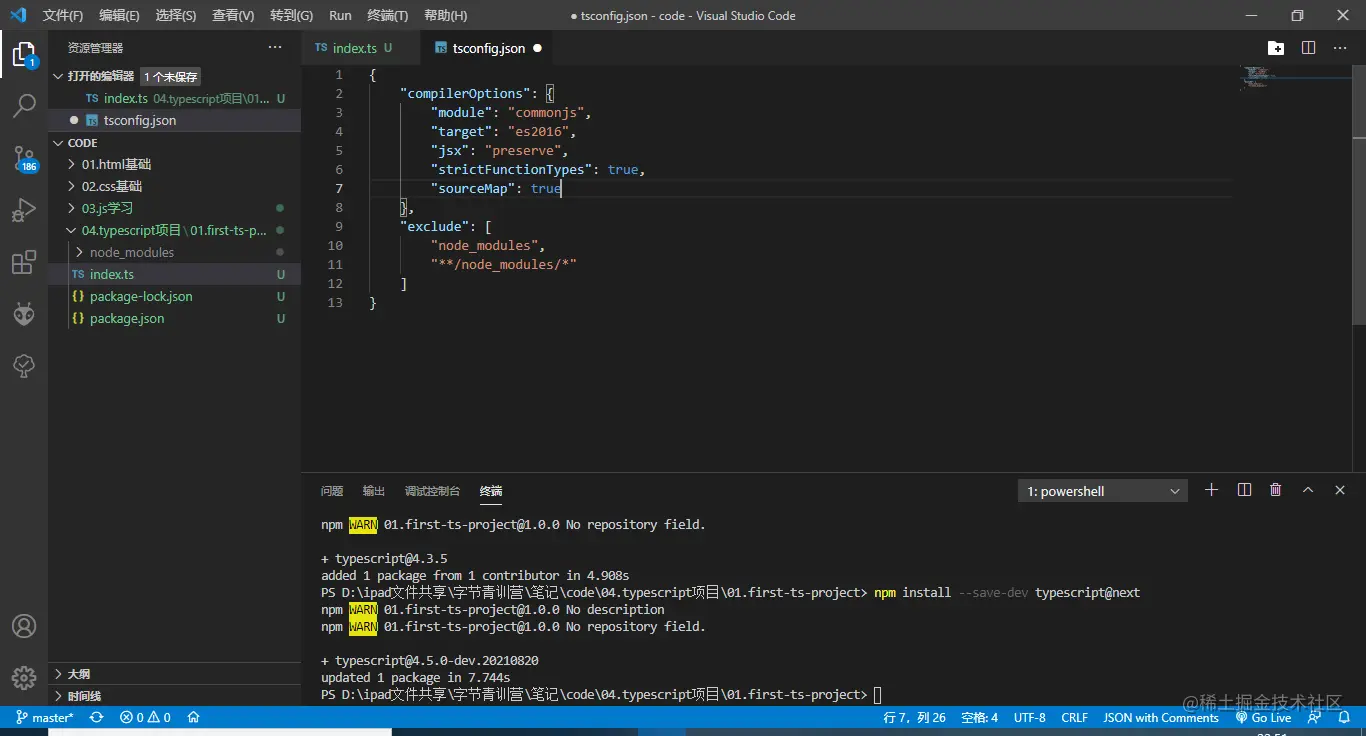The height and width of the screenshot is (736, 1366).
Task: Open package-lock.json in the file tree
Action: [x=174, y=296]
